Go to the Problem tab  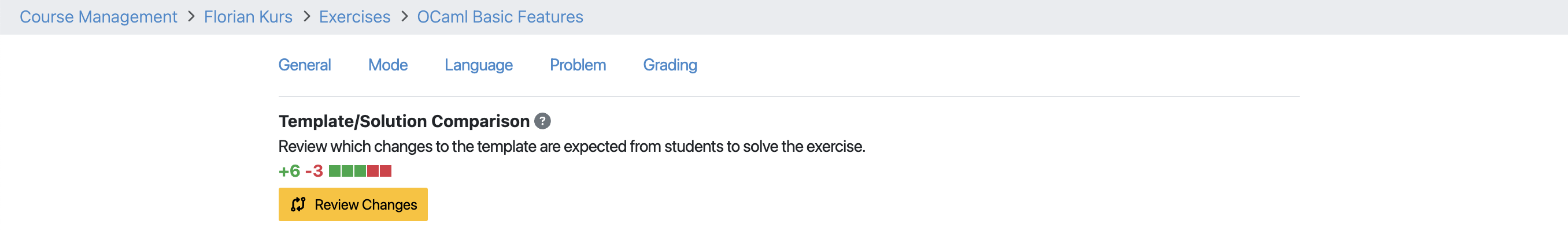(x=578, y=65)
